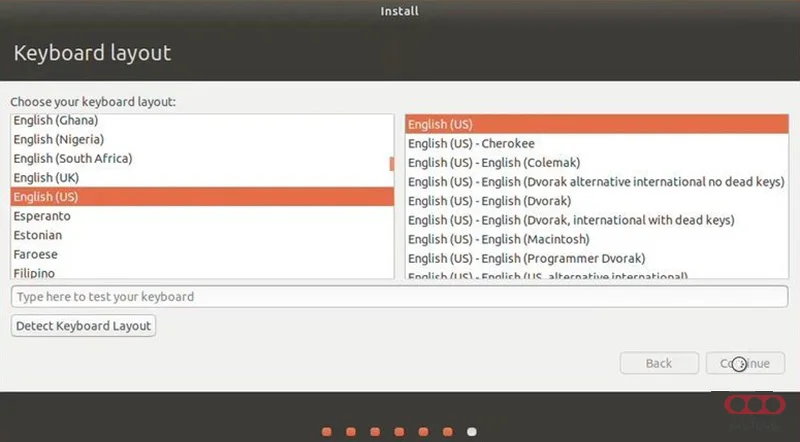
Task: Choose English (South Africa) layout
Action: (x=73, y=158)
